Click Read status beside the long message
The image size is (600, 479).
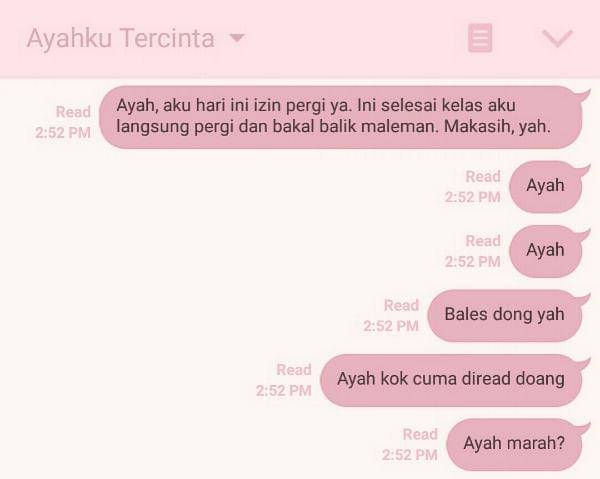[73, 112]
